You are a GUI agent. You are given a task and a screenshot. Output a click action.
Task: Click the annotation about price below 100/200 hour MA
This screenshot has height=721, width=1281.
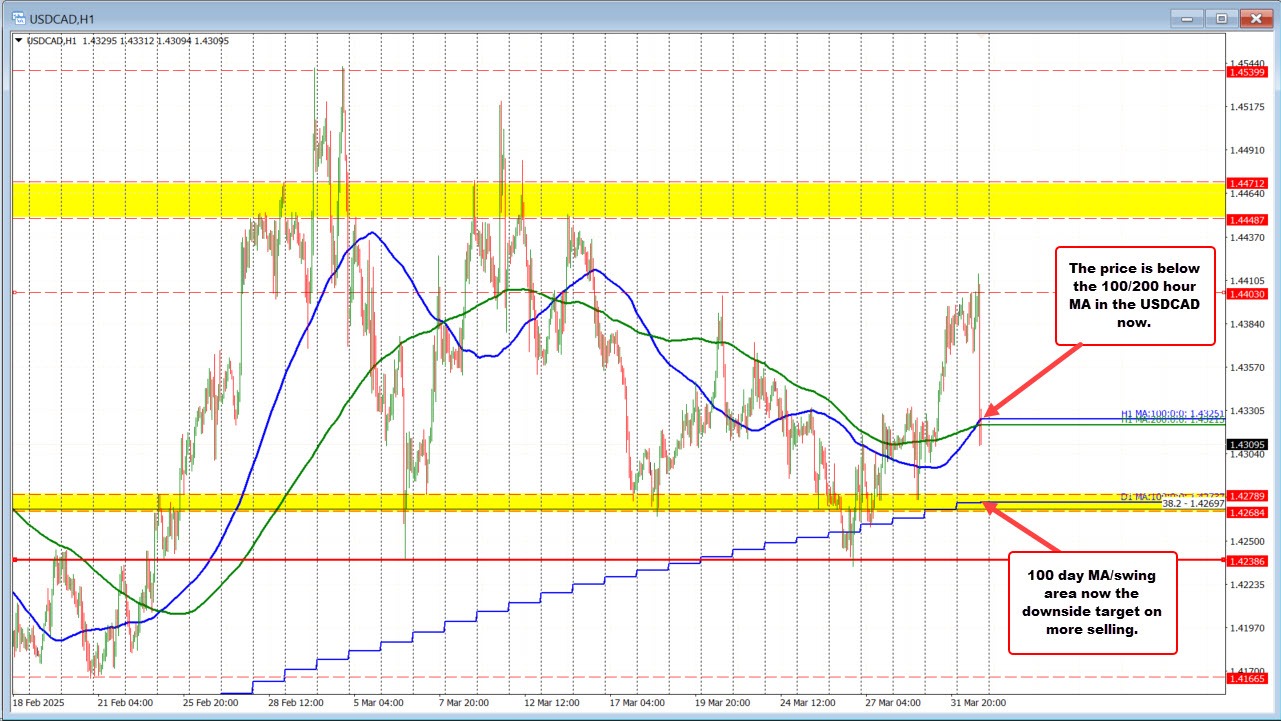pos(1135,298)
